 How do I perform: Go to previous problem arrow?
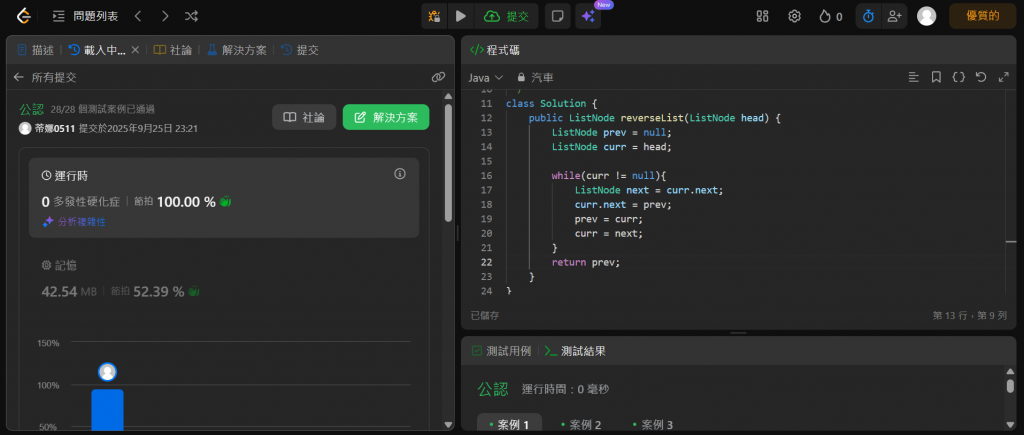(138, 16)
